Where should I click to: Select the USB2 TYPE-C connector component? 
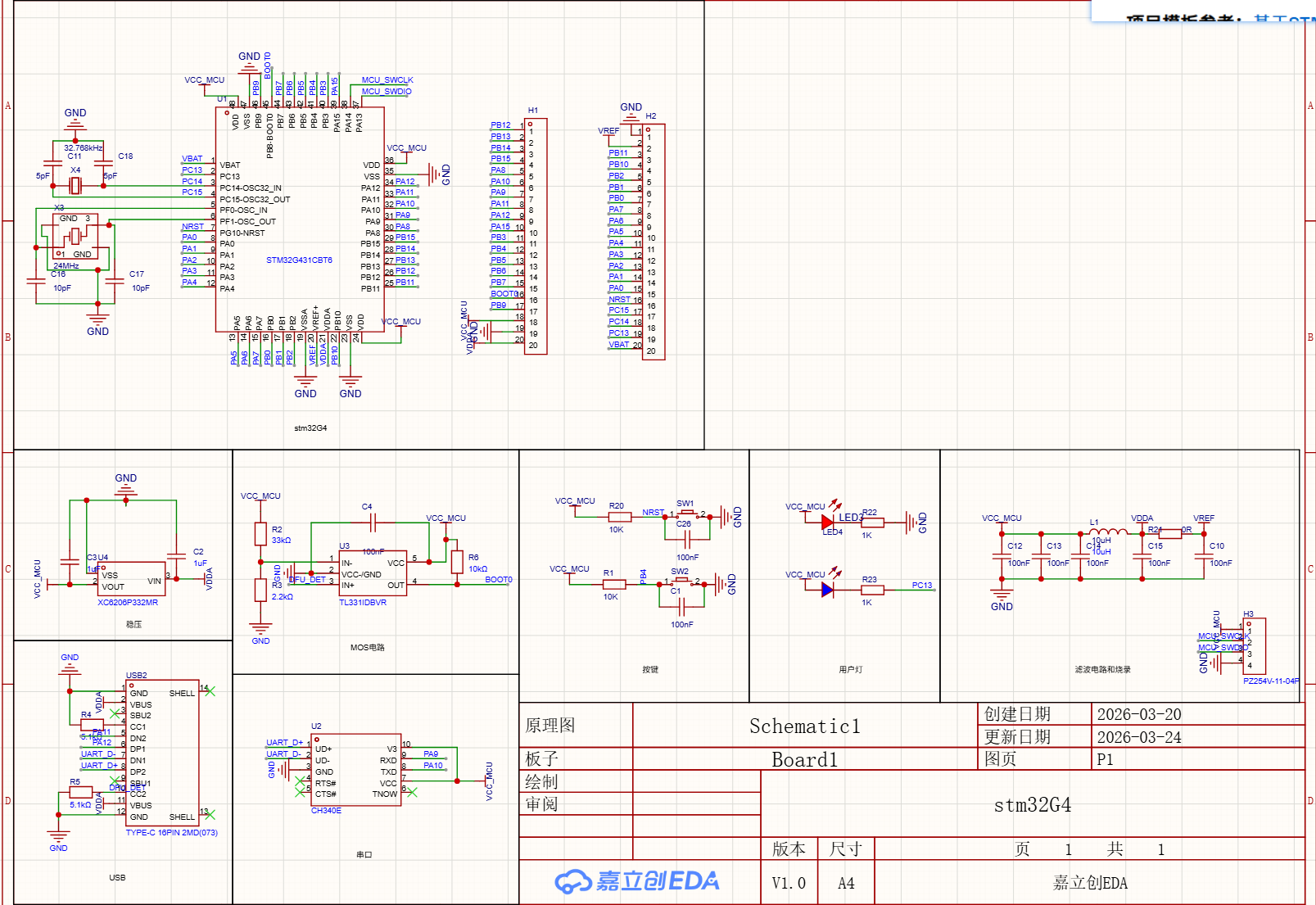(x=162, y=753)
